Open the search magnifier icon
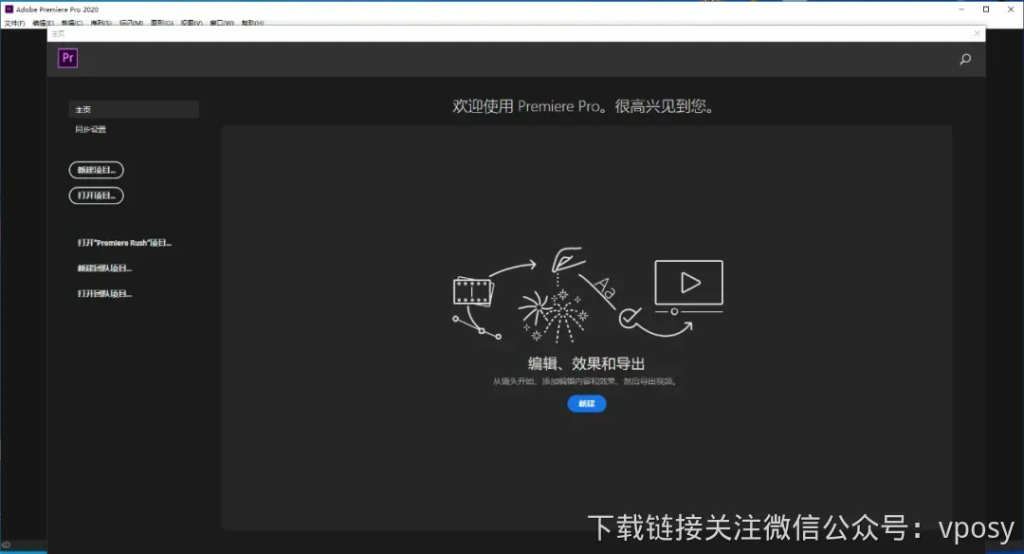The image size is (1024, 554). tap(965, 59)
